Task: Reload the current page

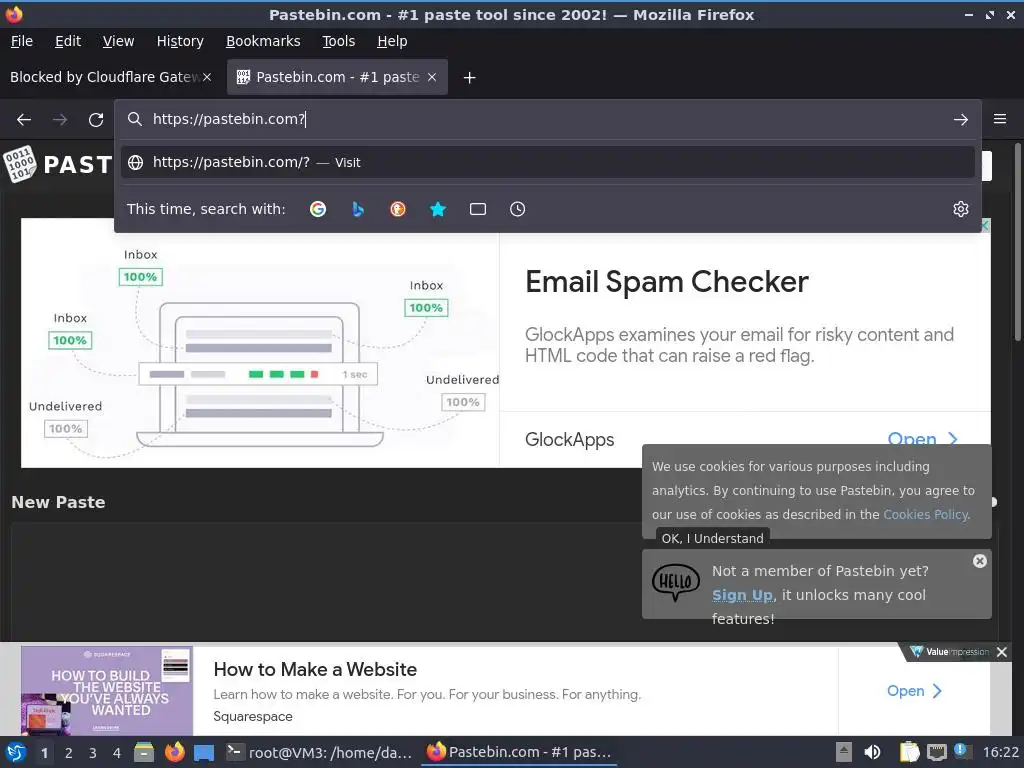Action: click(x=96, y=120)
